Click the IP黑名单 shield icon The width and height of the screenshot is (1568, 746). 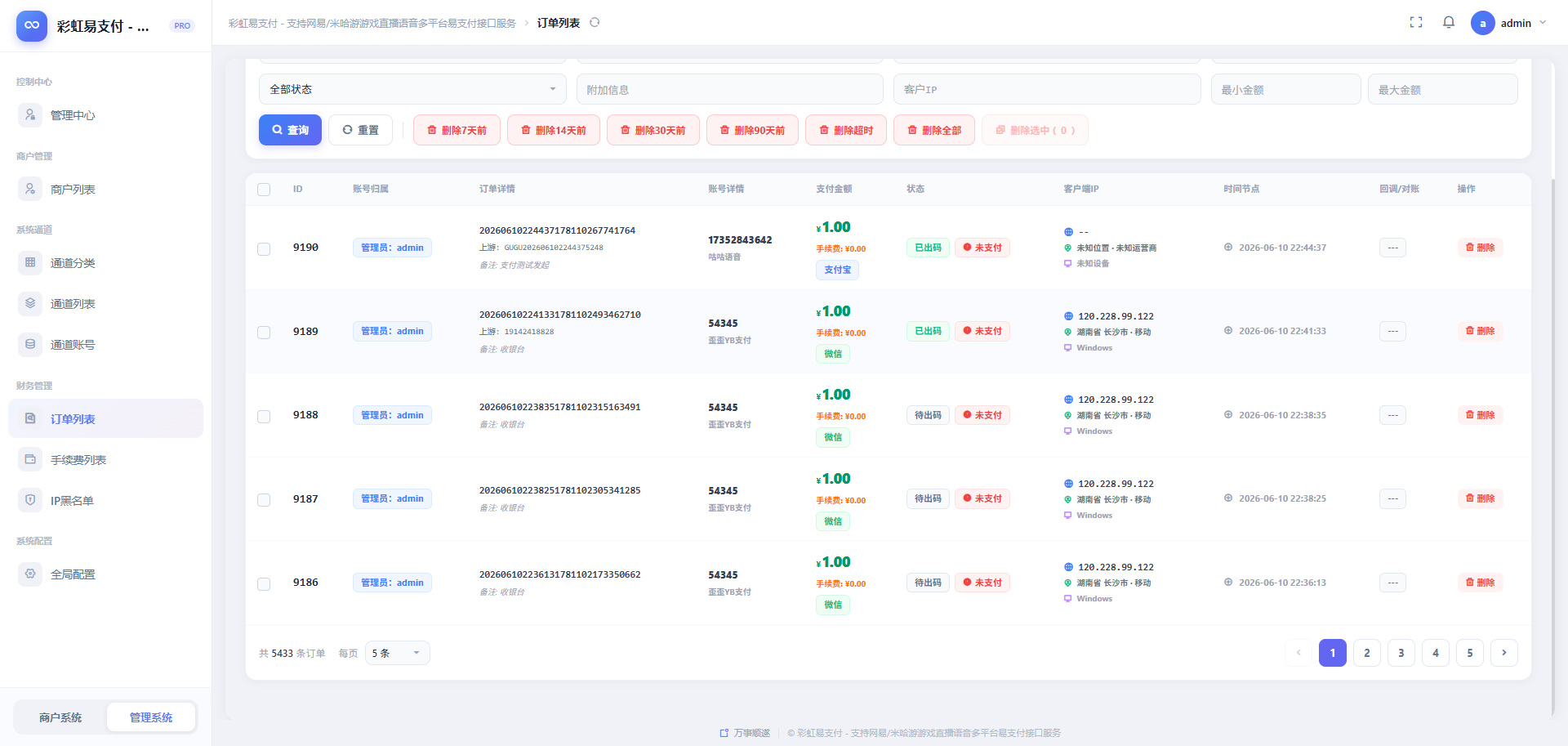click(30, 500)
